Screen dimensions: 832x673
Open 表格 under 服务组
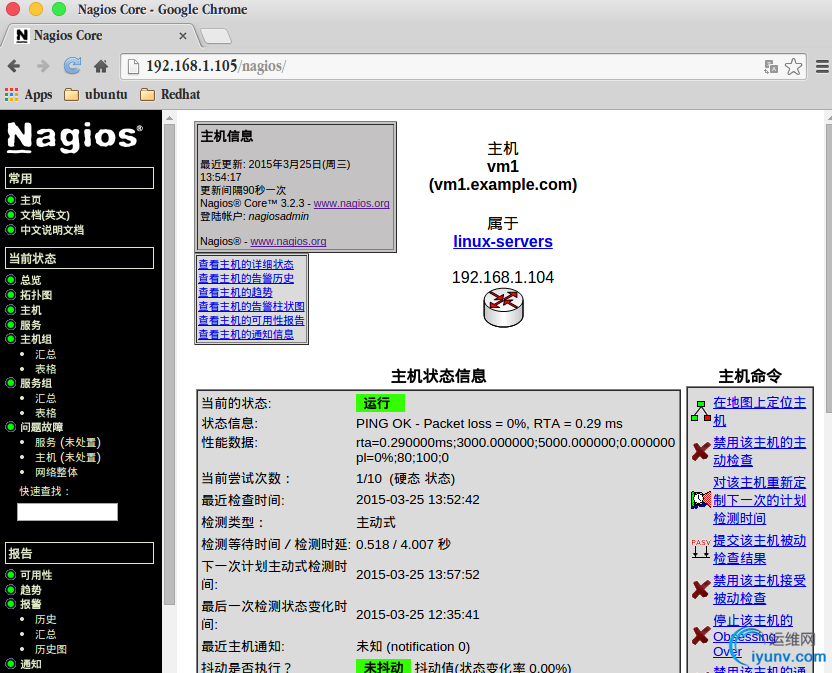click(x=45, y=413)
